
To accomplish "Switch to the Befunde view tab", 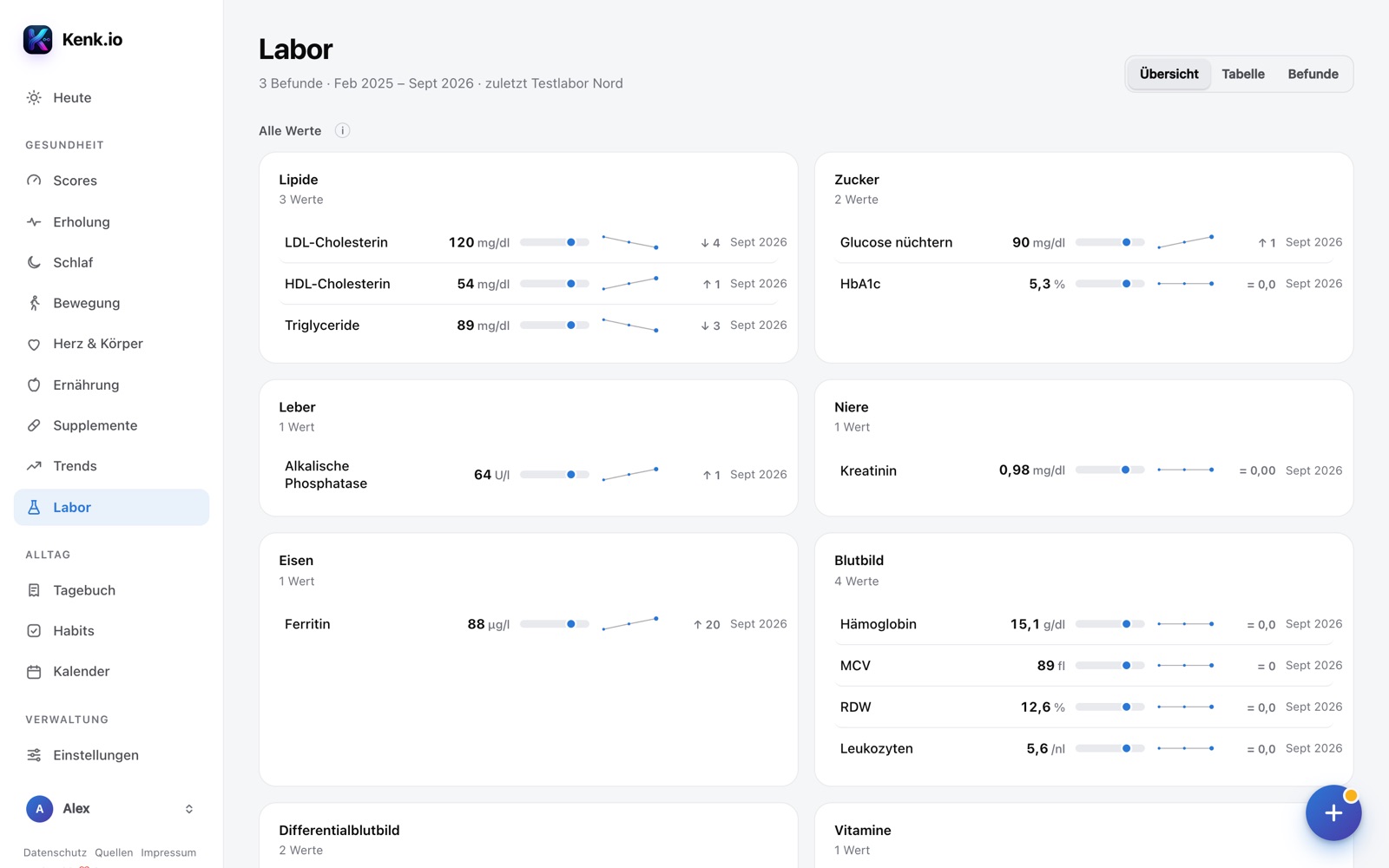I will click(x=1313, y=74).
